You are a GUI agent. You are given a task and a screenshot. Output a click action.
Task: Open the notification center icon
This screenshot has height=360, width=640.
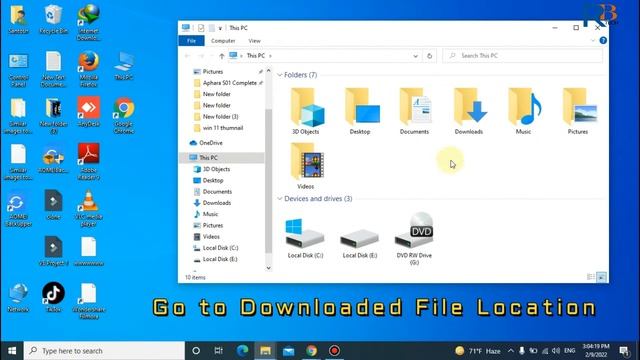[x=624, y=351]
